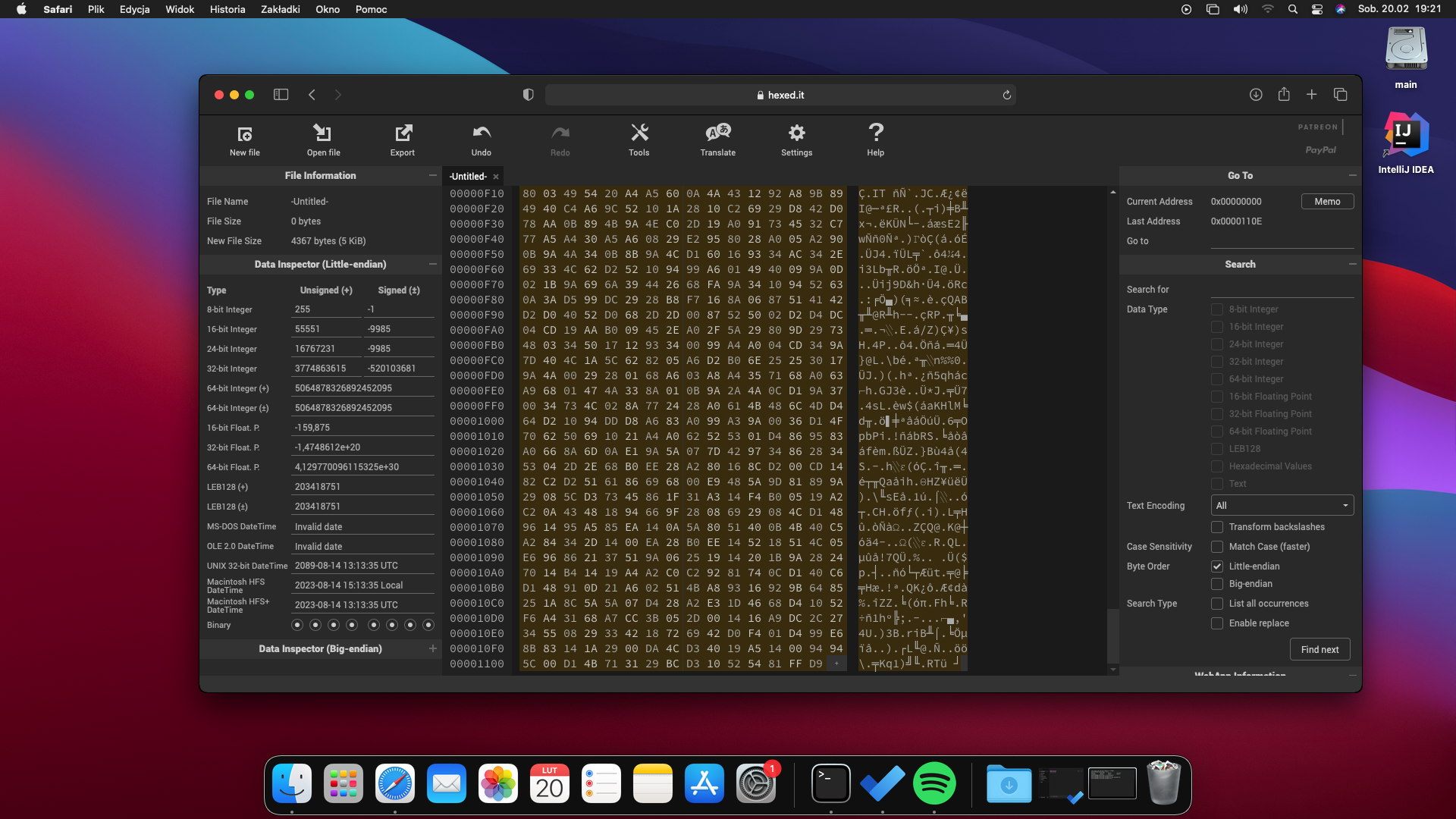Toggle List all occurrences checkbox
Image resolution: width=1456 pixels, height=819 pixels.
pos(1217,603)
